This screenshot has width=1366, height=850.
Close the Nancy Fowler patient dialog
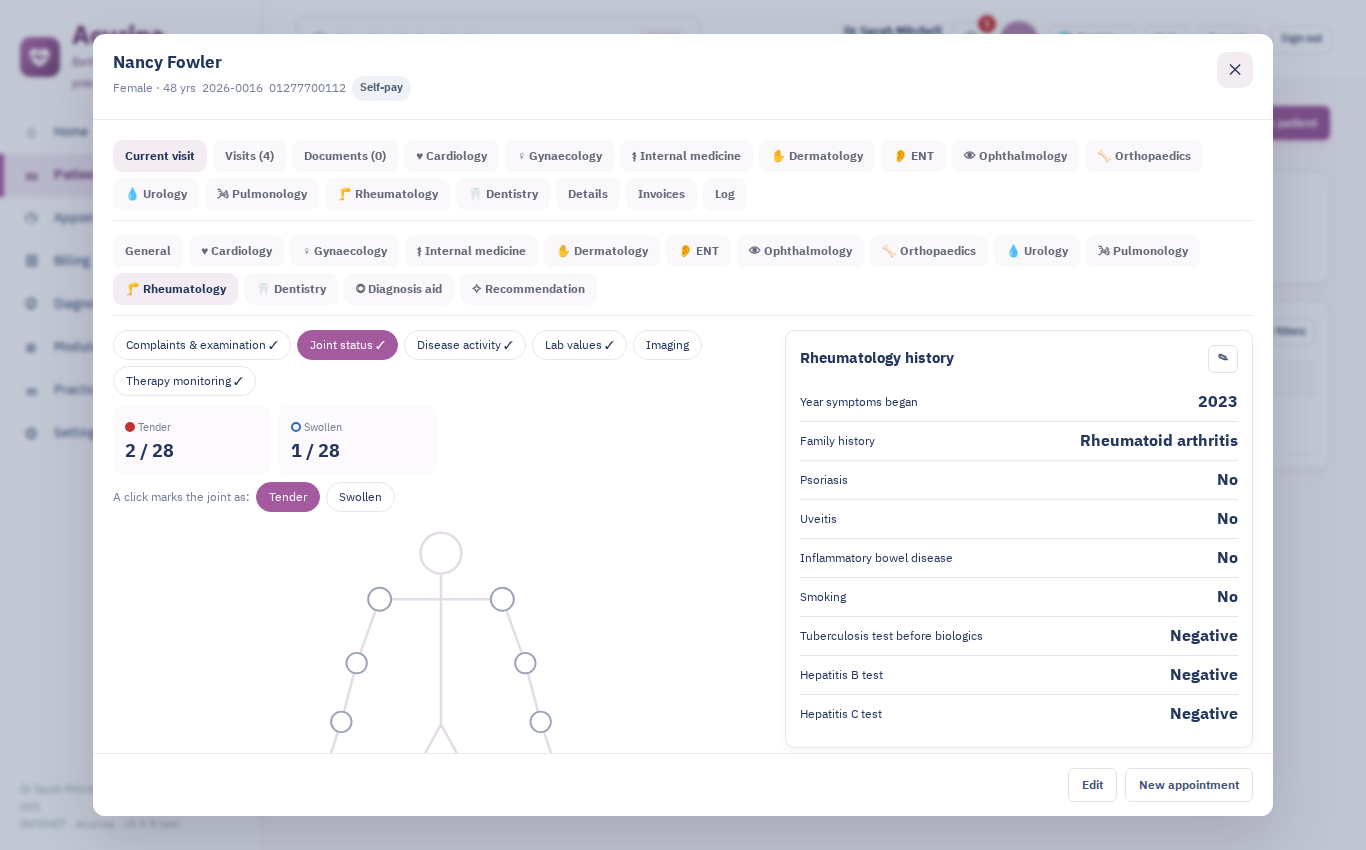(x=1235, y=70)
